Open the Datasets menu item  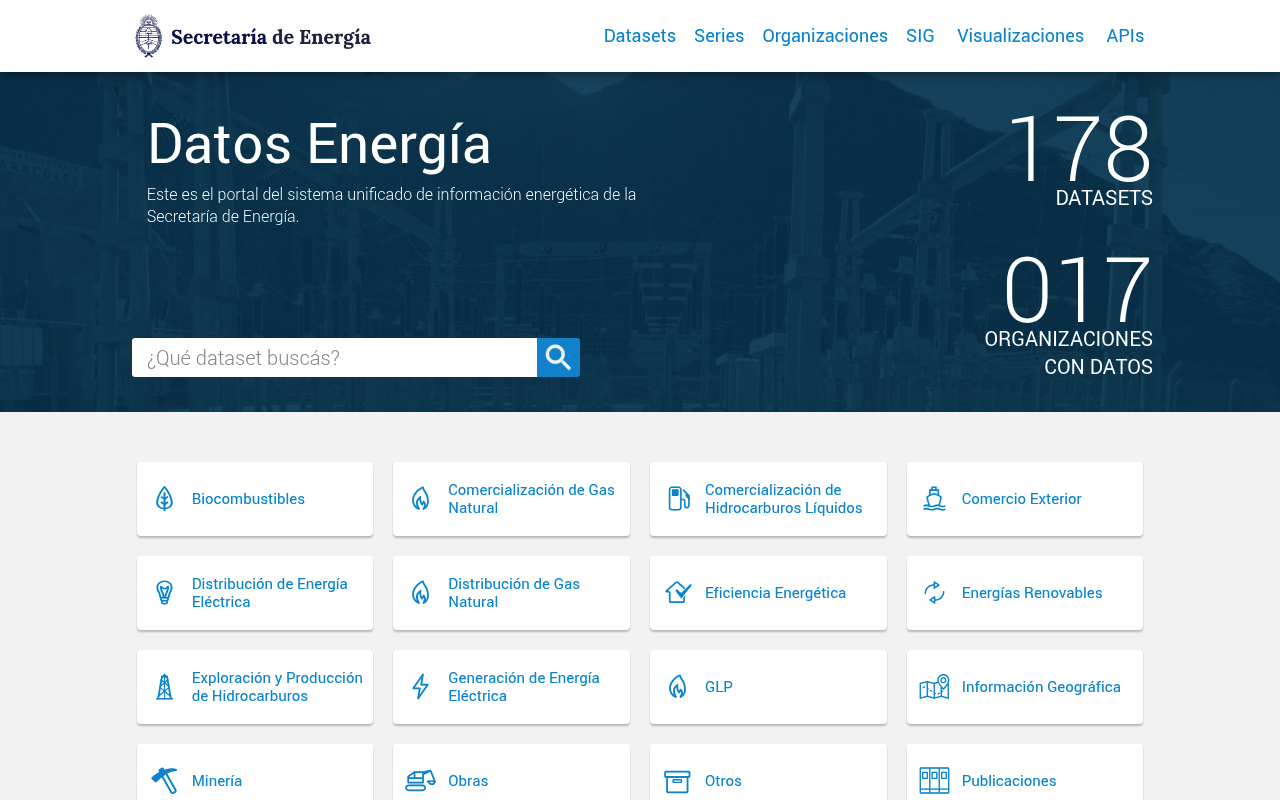click(640, 36)
